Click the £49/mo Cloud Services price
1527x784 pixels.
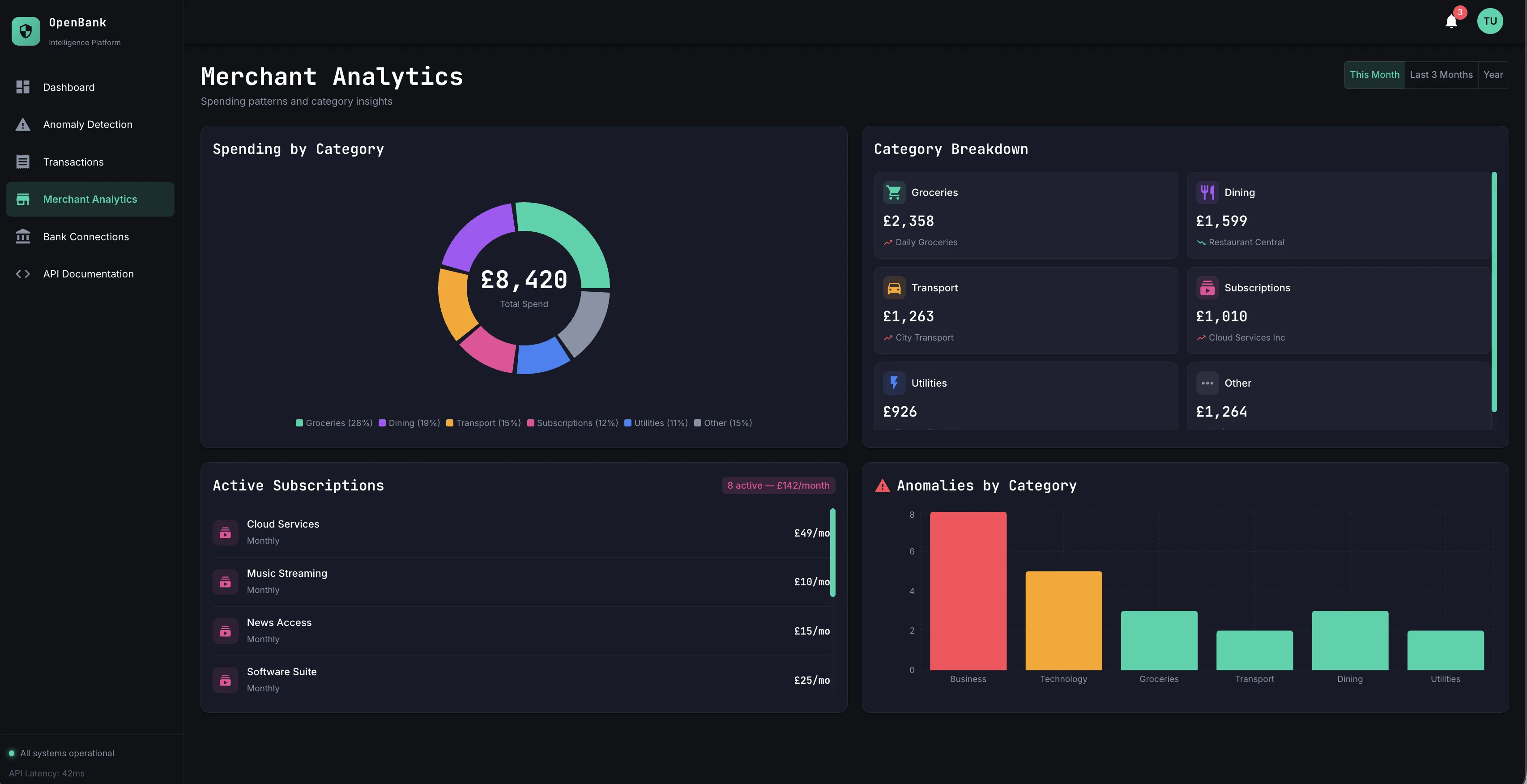point(811,533)
